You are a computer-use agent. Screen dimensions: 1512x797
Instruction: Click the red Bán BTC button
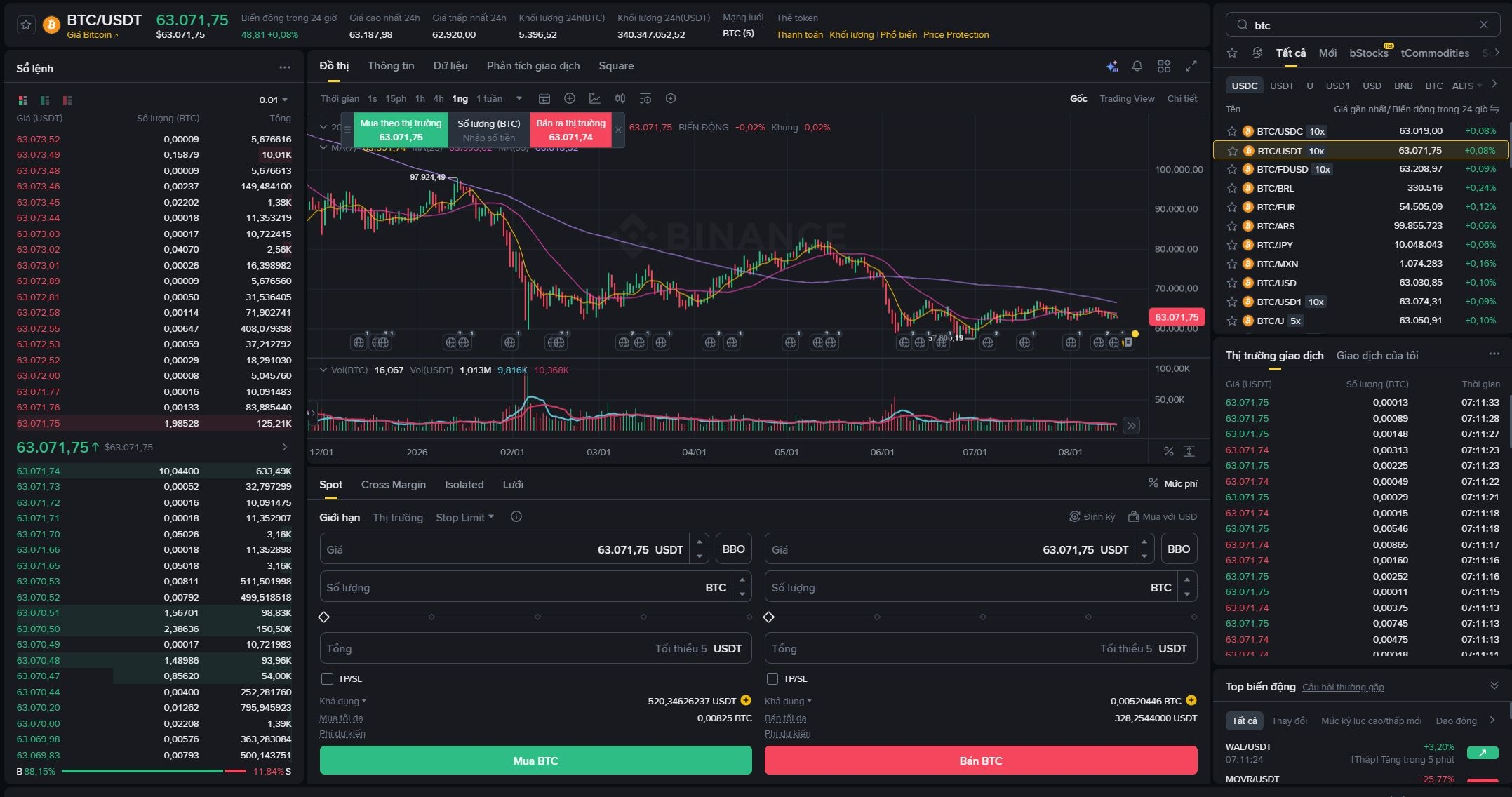pyautogui.click(x=981, y=761)
